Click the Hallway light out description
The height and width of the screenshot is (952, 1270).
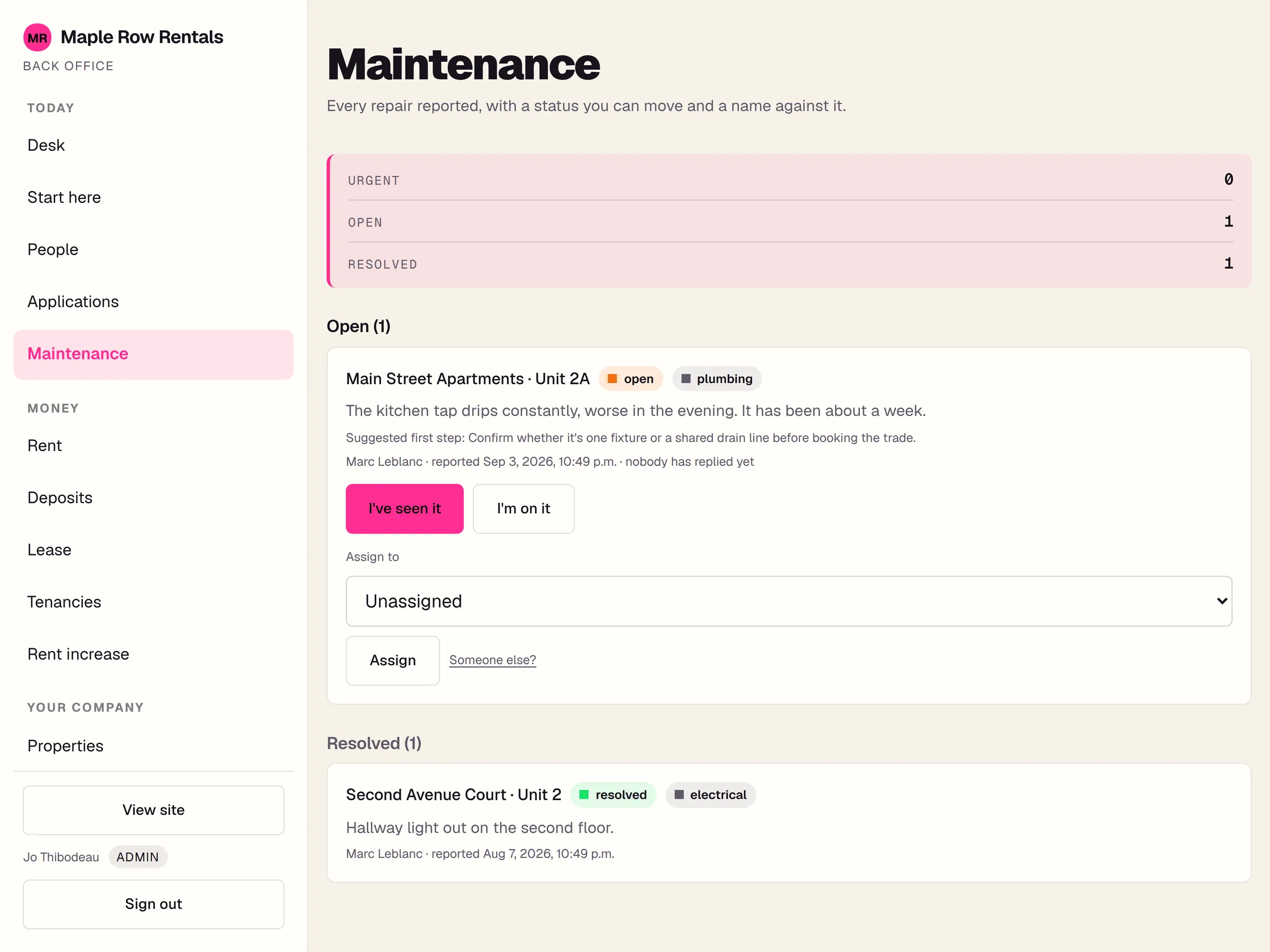click(x=480, y=828)
